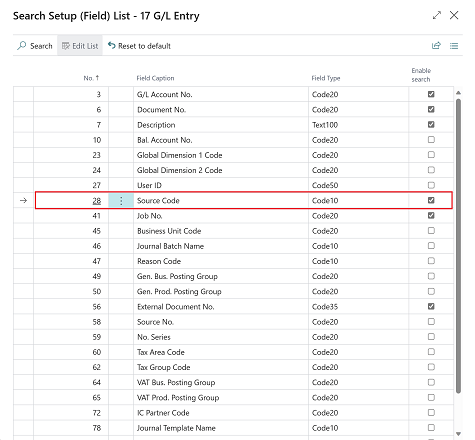Image resolution: width=475 pixels, height=440 pixels.
Task: Enable search for IC Partner Code
Action: (431, 413)
